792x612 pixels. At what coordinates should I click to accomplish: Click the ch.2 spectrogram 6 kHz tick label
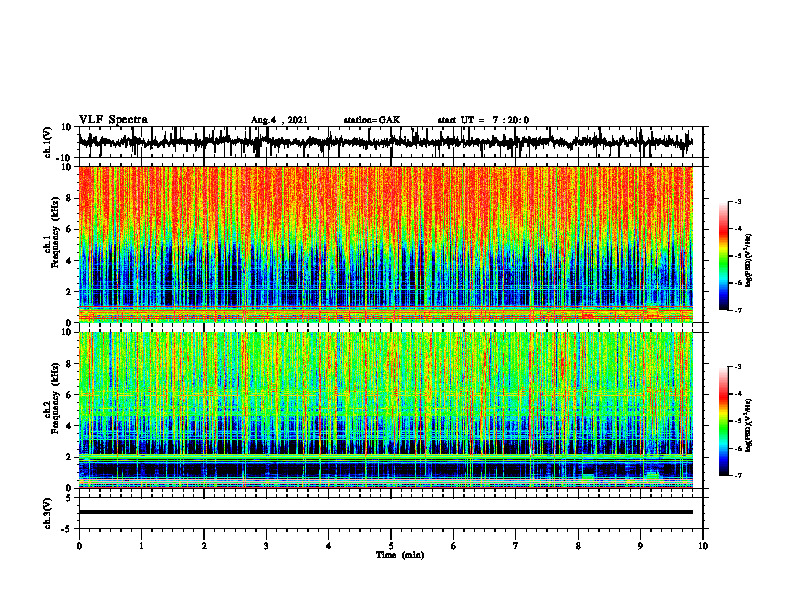(69, 395)
